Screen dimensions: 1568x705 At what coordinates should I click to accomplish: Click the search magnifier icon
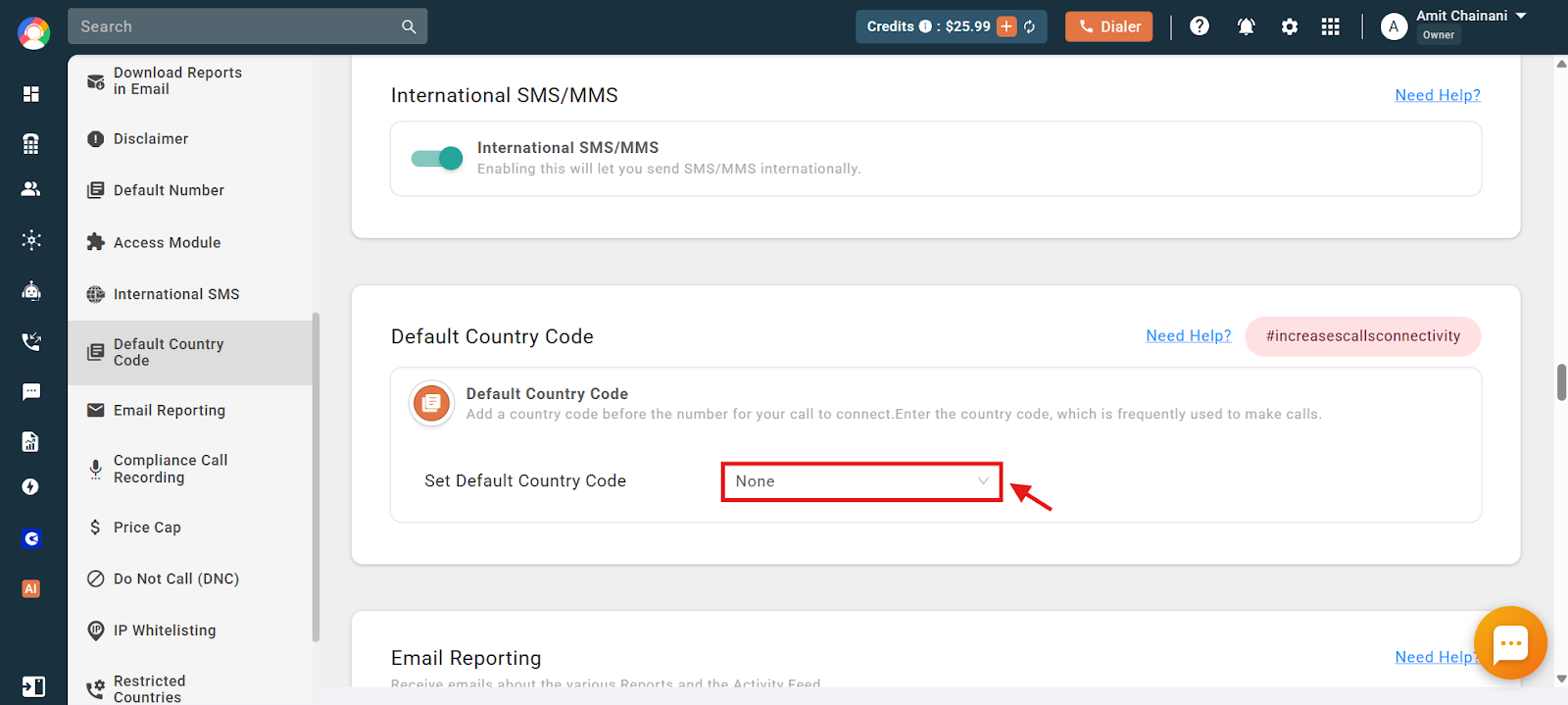(409, 26)
